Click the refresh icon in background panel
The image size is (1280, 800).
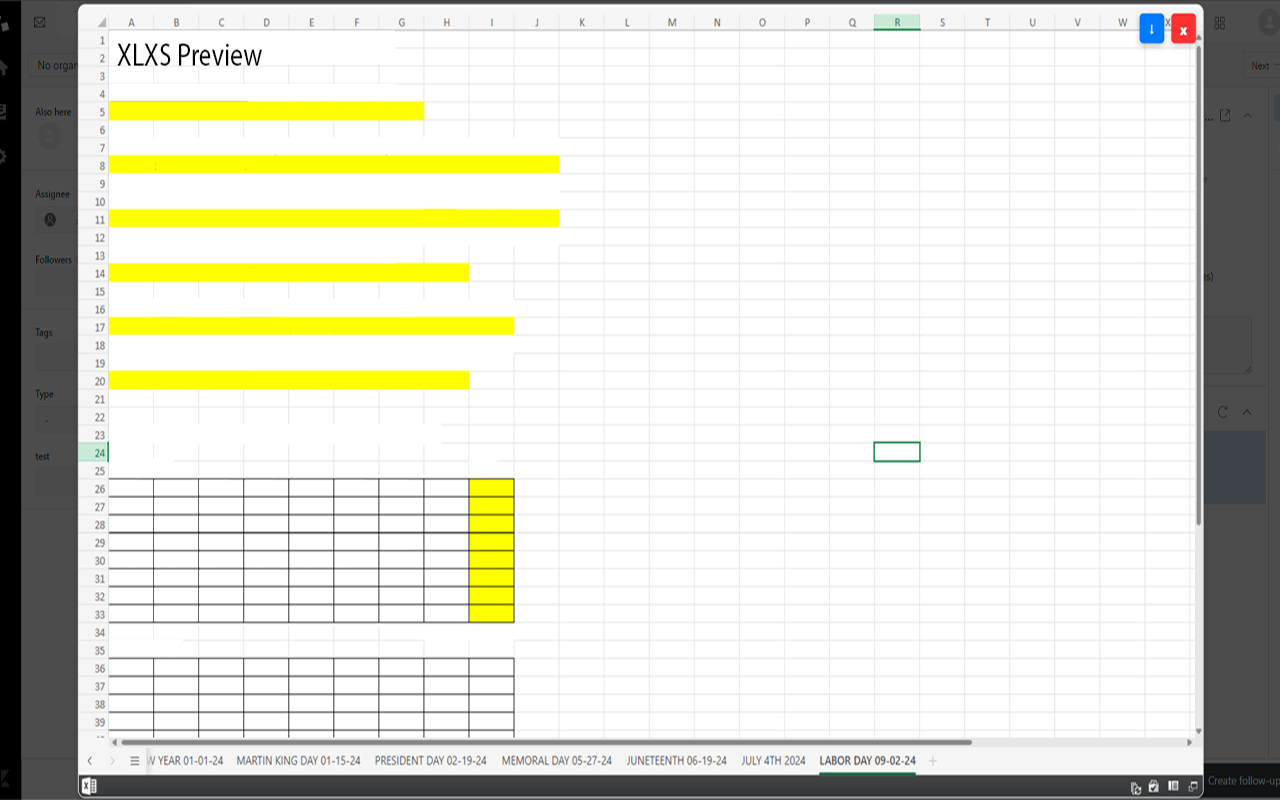point(1222,412)
